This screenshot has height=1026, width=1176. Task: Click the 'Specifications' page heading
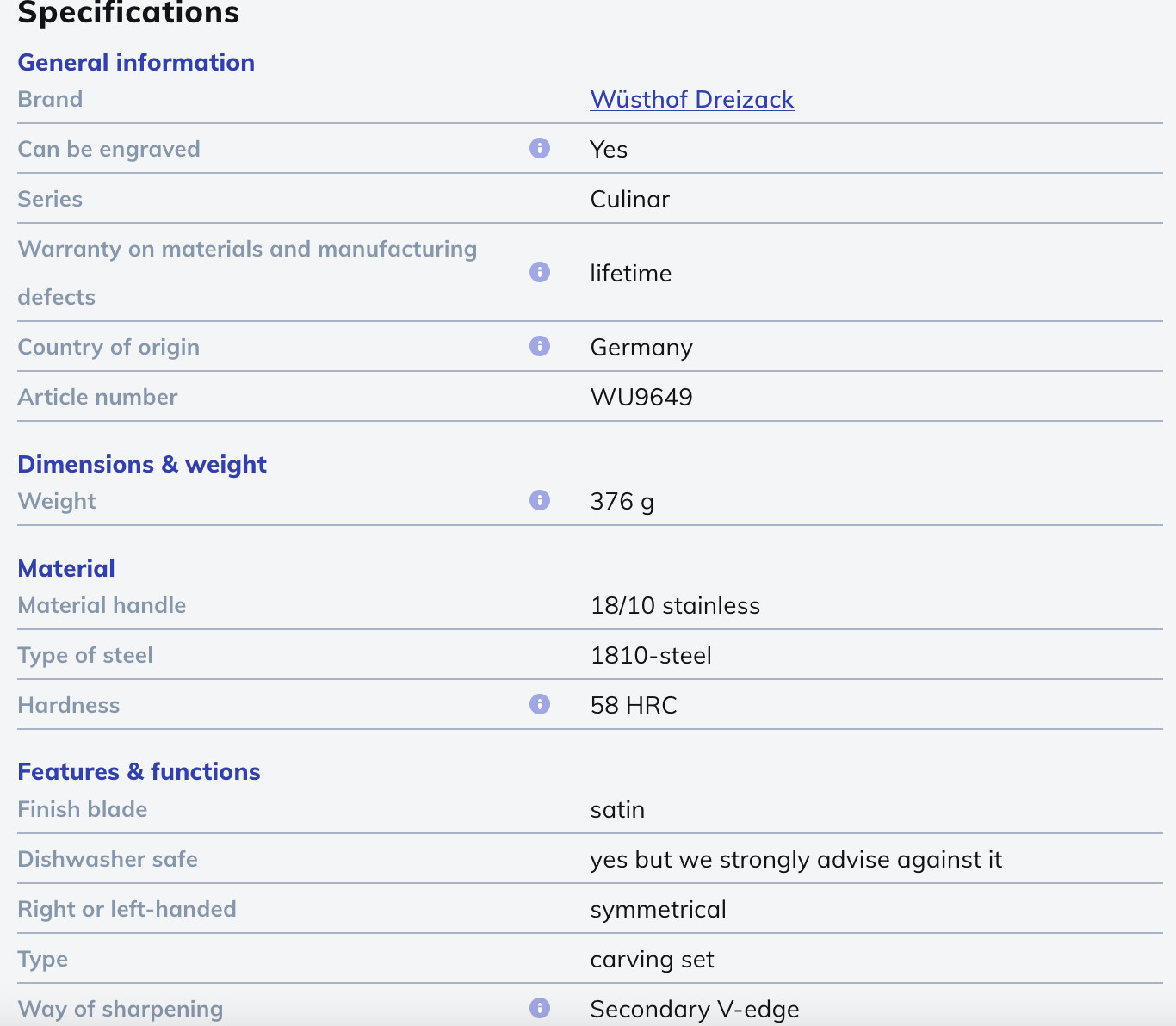coord(128,12)
